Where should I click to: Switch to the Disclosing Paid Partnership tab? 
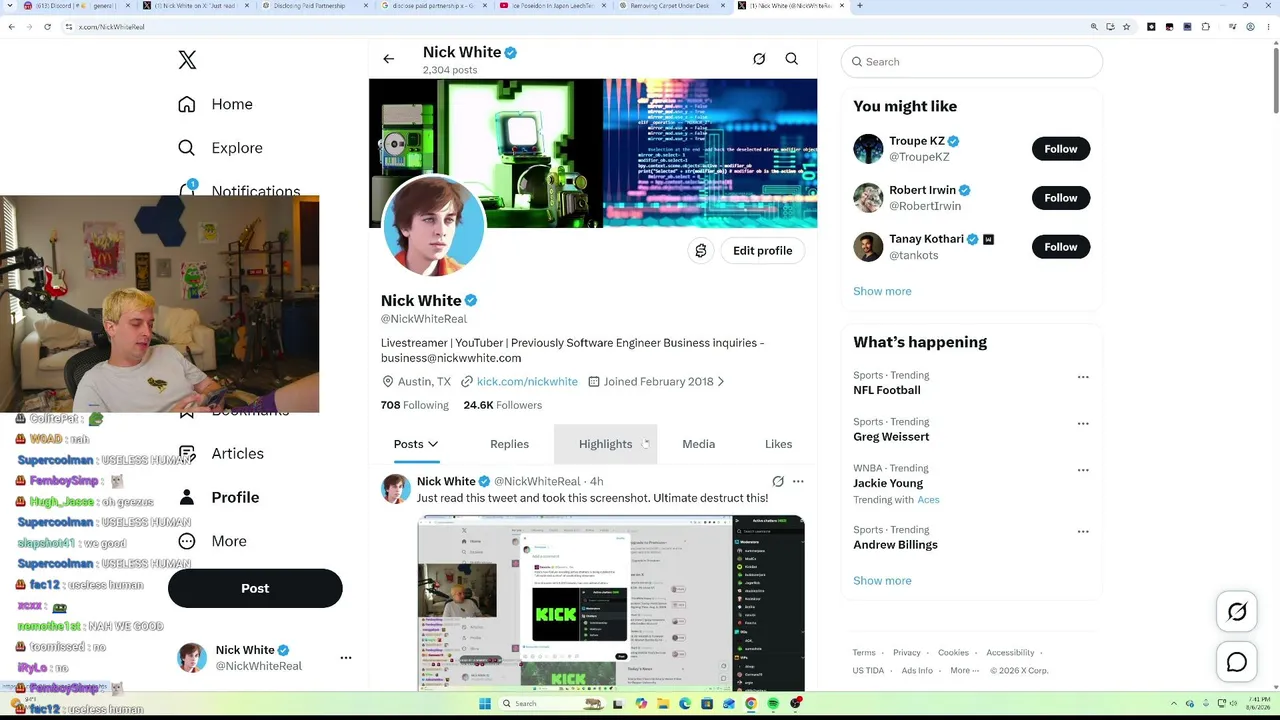[x=315, y=6]
